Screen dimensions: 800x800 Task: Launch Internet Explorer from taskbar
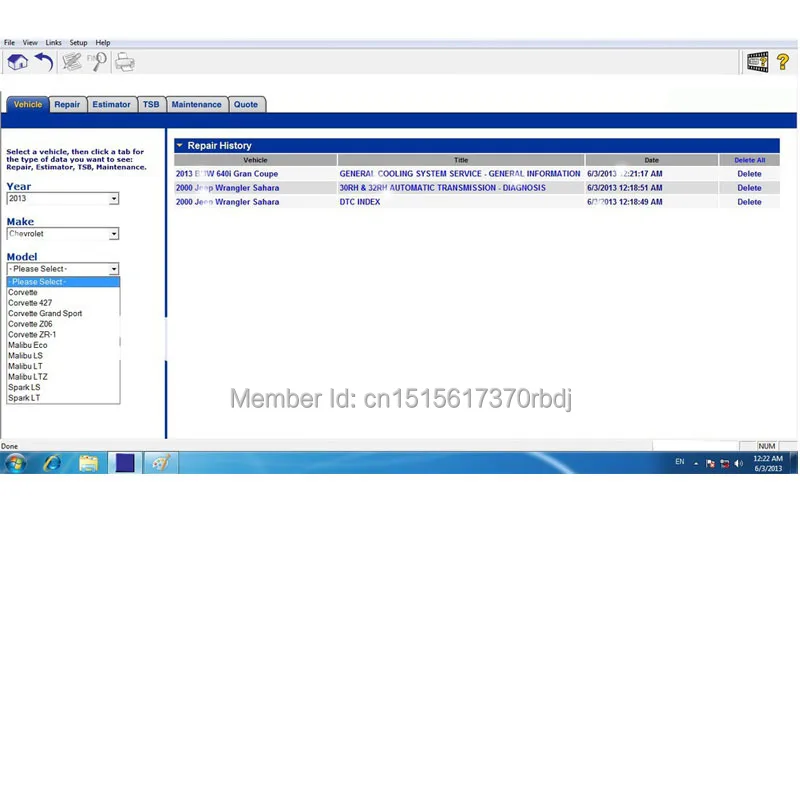[x=52, y=463]
